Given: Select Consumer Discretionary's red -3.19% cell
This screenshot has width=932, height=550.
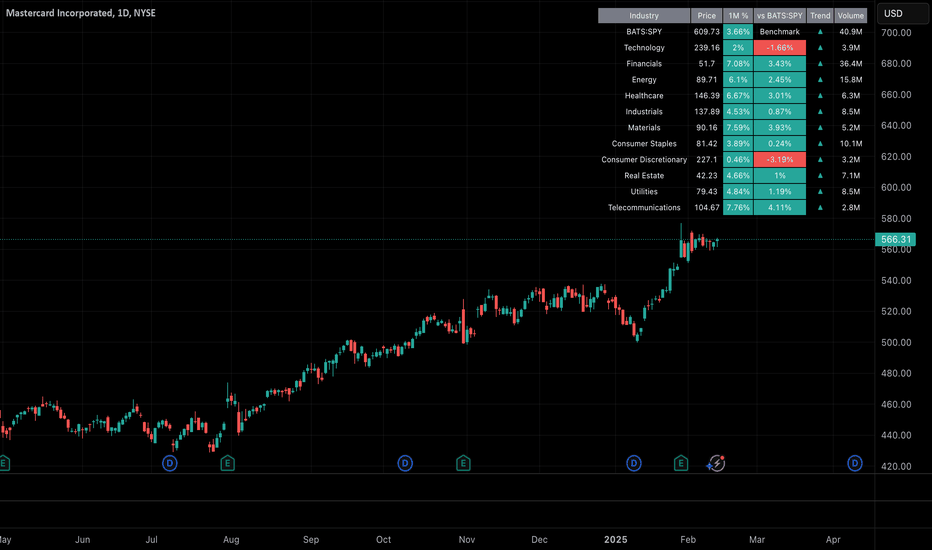Looking at the screenshot, I should (780, 159).
